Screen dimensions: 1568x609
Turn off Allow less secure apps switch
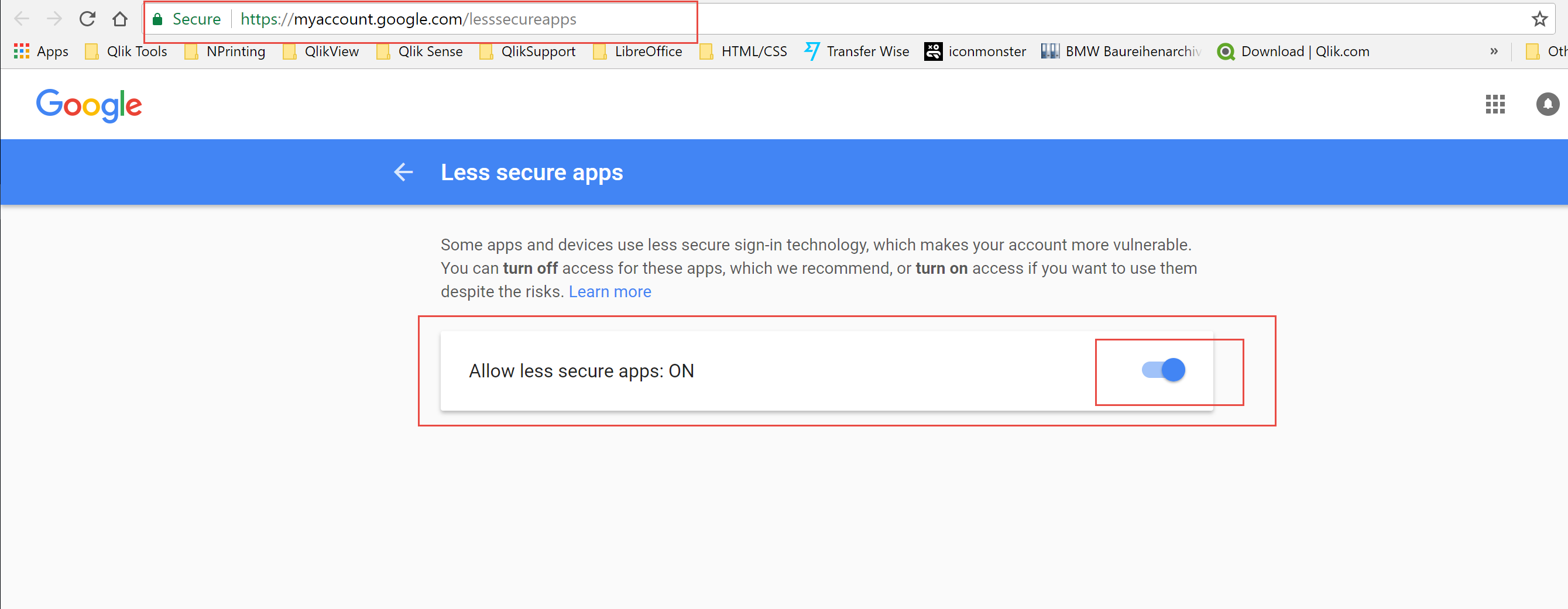(1163, 370)
